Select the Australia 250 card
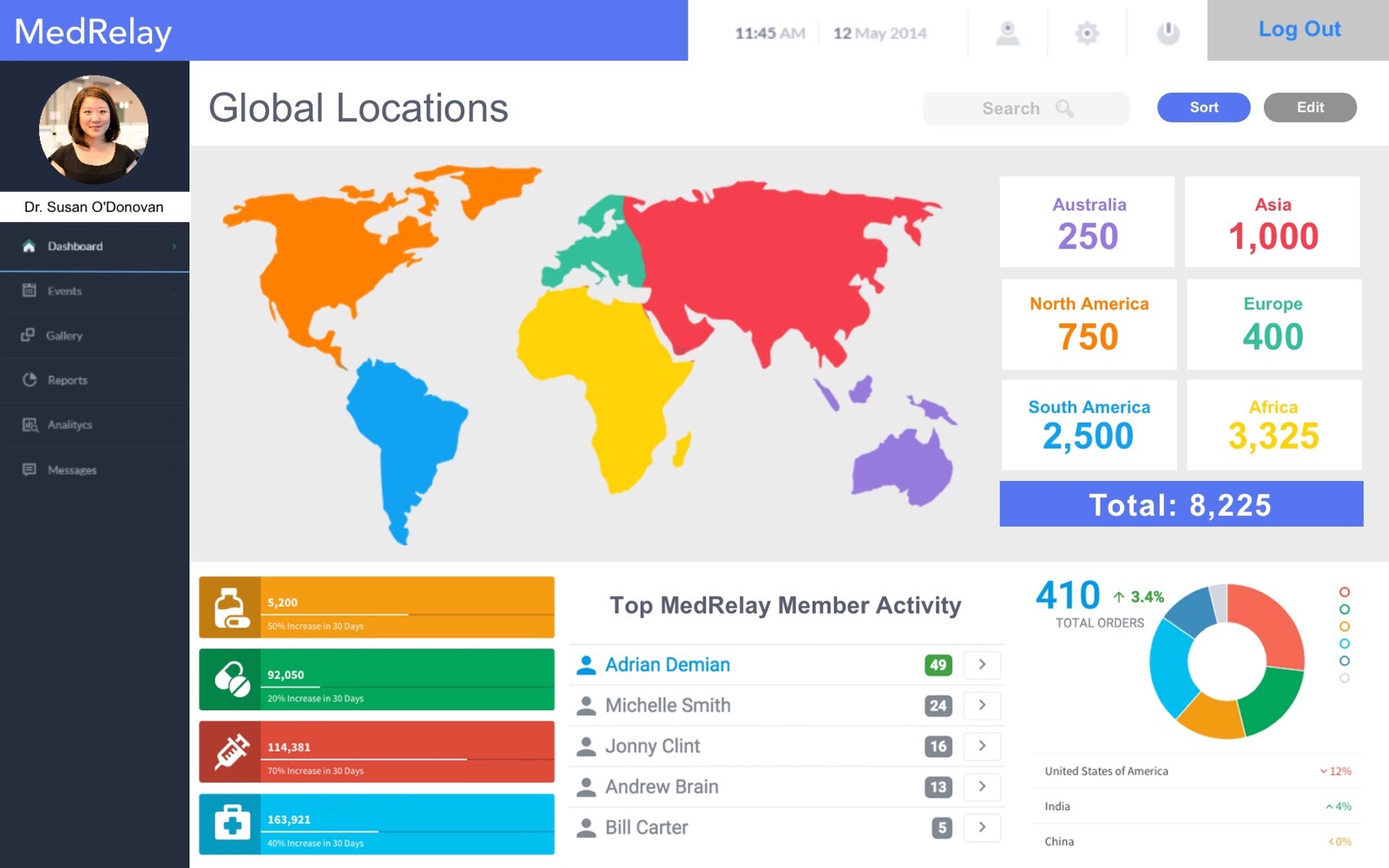1389x868 pixels. click(1087, 222)
